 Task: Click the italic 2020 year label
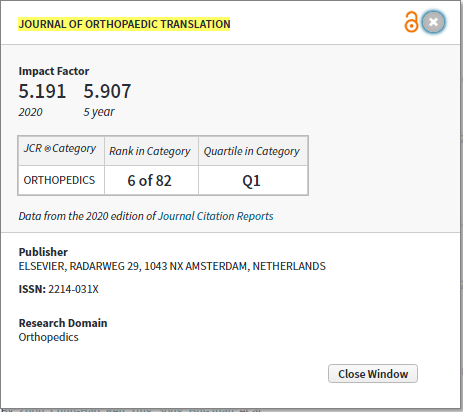point(30,112)
